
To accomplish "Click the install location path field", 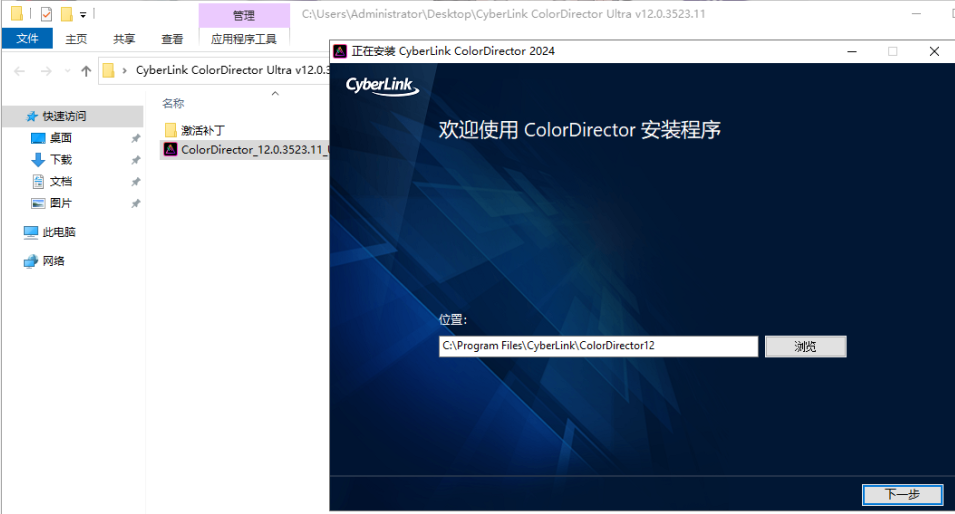I will [598, 346].
